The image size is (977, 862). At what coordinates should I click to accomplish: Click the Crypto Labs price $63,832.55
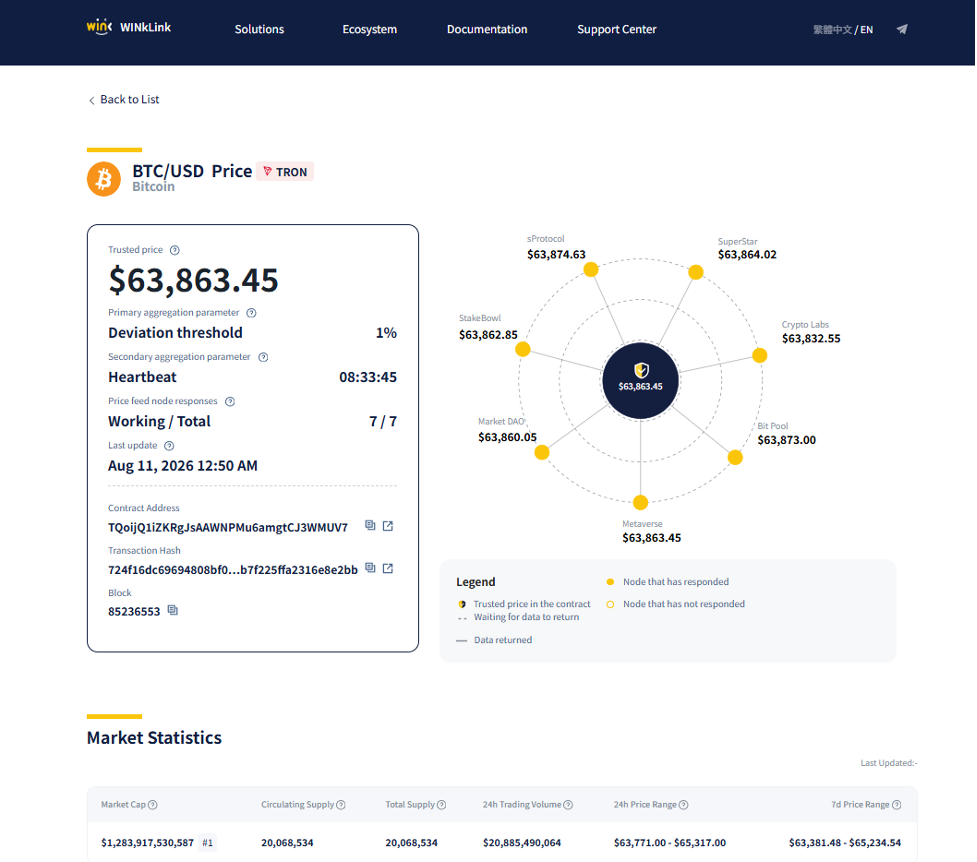click(811, 338)
